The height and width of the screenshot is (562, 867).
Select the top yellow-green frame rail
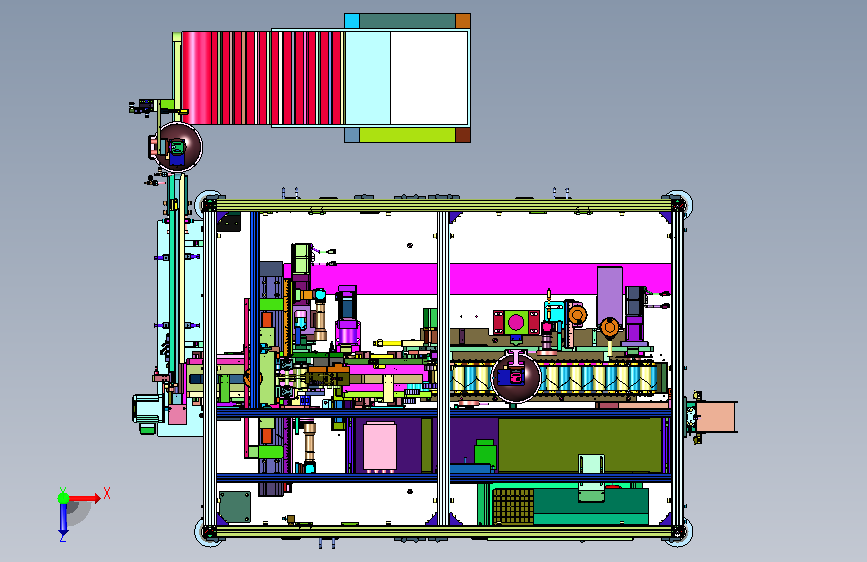[443, 205]
